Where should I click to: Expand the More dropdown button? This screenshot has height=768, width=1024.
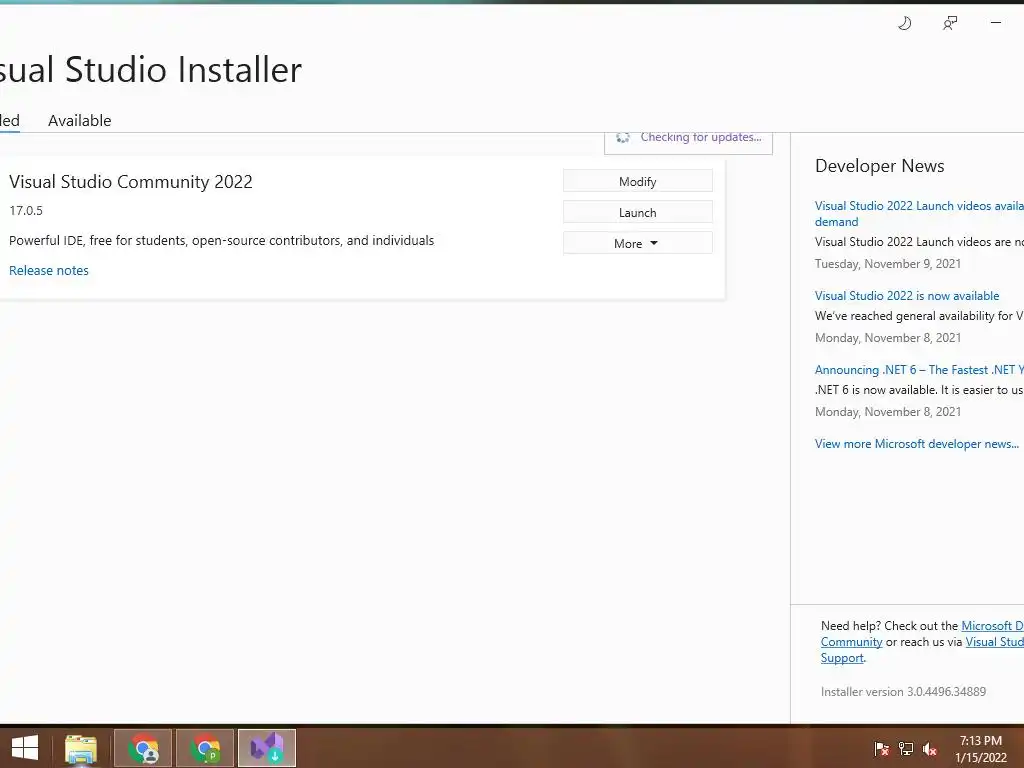637,243
